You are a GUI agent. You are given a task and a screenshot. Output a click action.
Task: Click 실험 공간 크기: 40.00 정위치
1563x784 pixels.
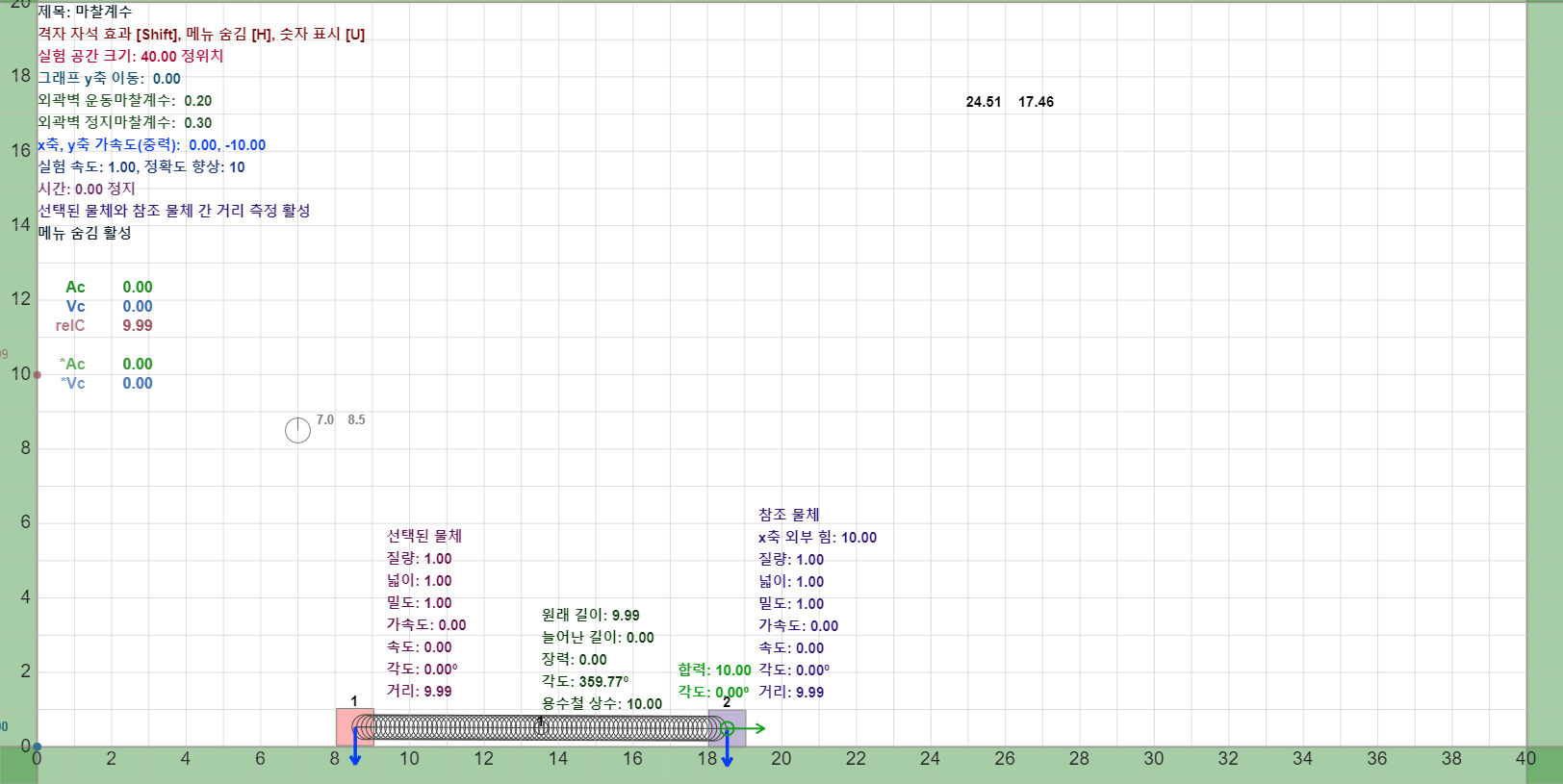[131, 56]
